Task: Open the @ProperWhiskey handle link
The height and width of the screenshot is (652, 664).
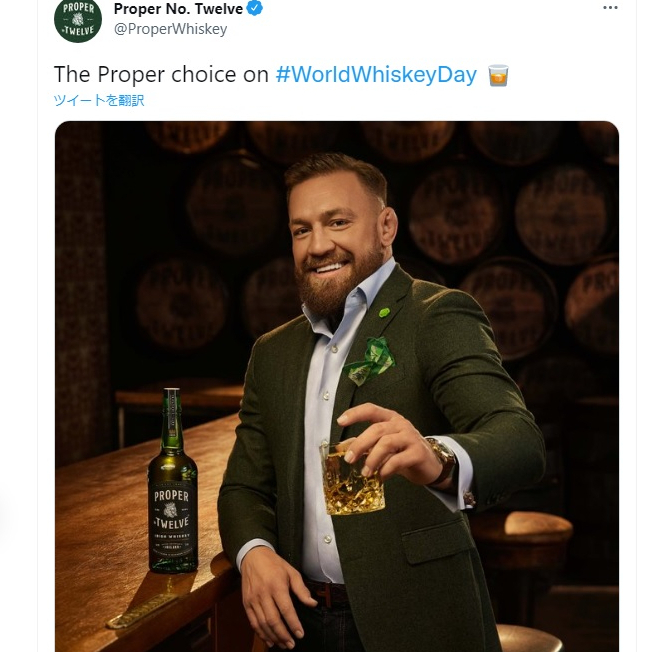Action: tap(170, 29)
